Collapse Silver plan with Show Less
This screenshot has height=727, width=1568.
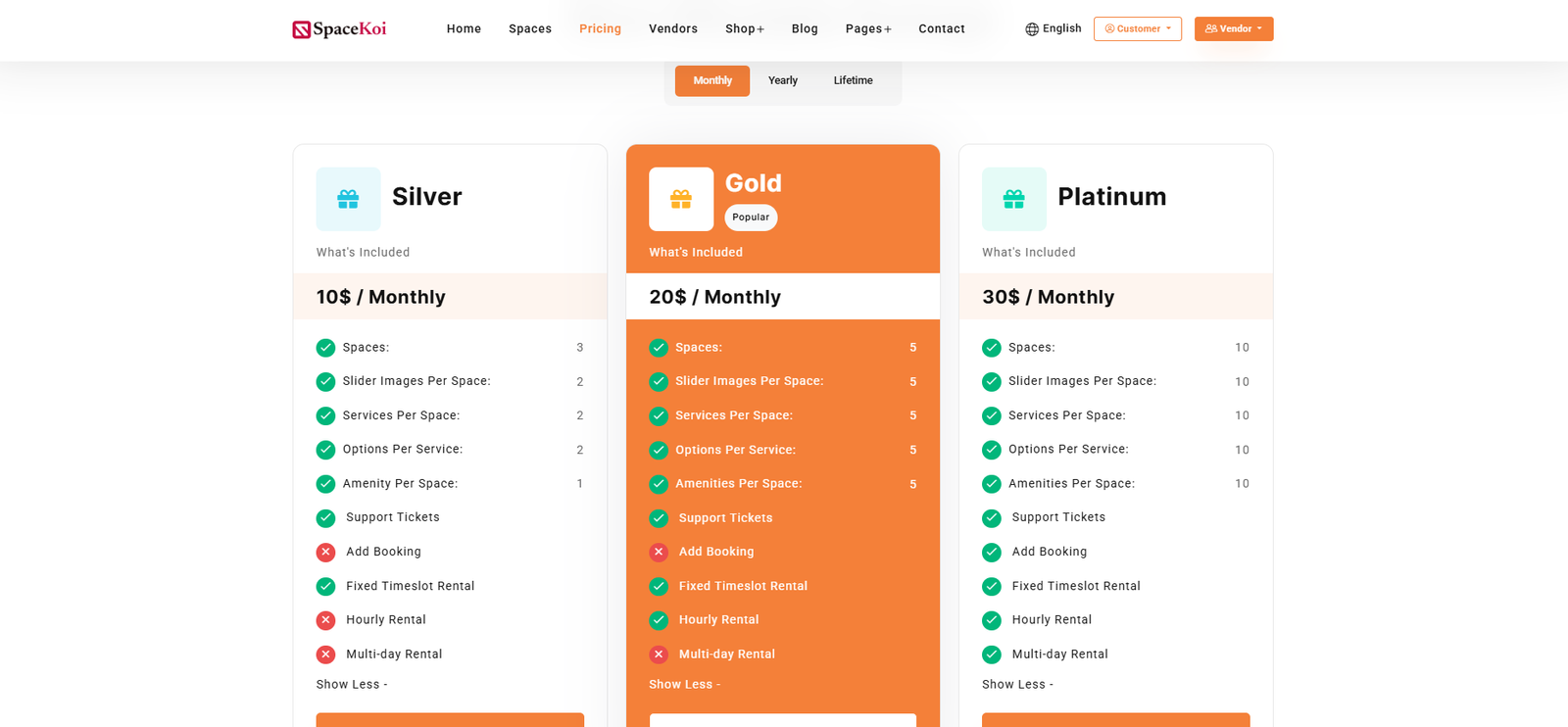tap(352, 685)
